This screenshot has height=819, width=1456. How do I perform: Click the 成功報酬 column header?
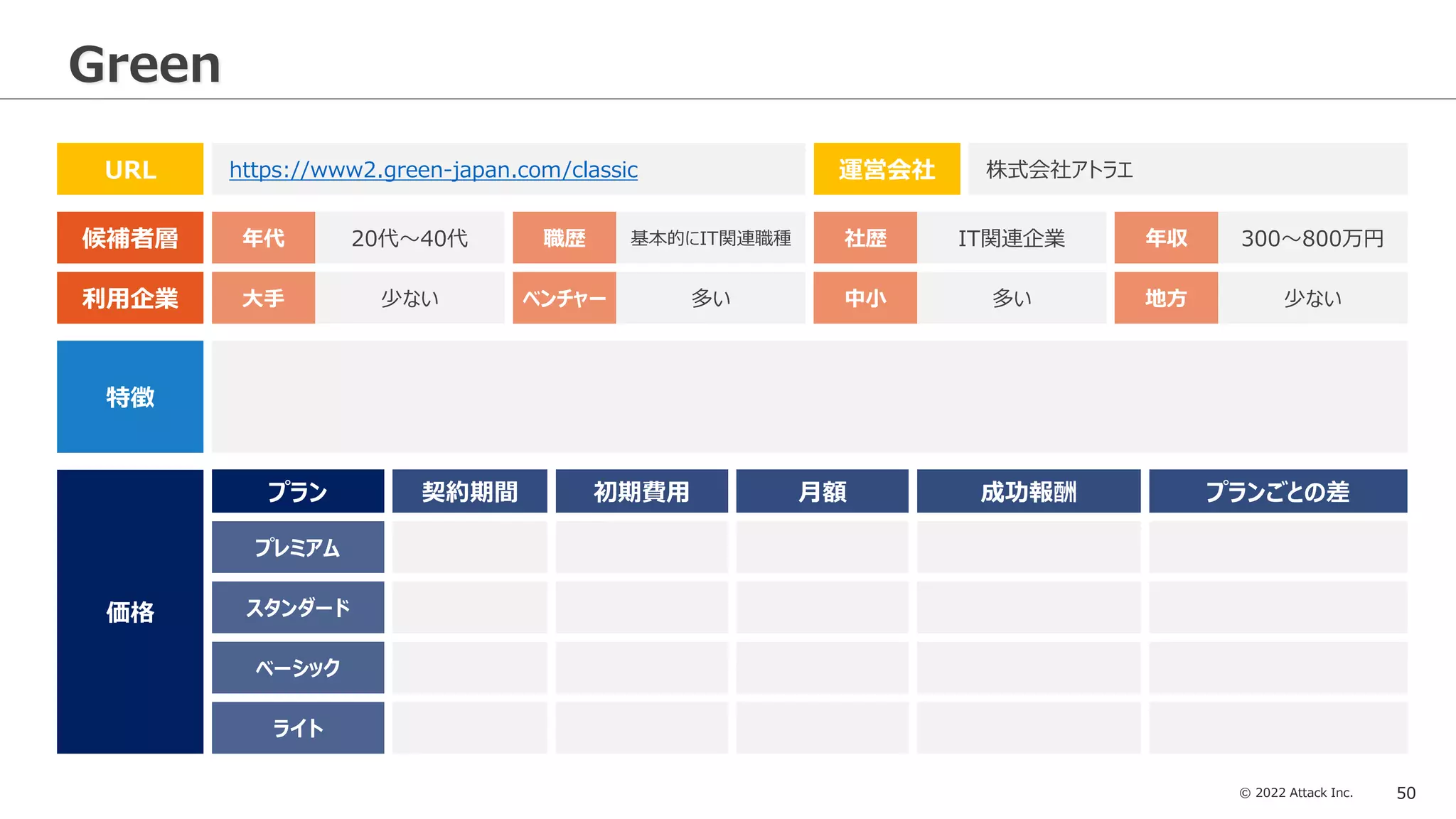pyautogui.click(x=1029, y=491)
